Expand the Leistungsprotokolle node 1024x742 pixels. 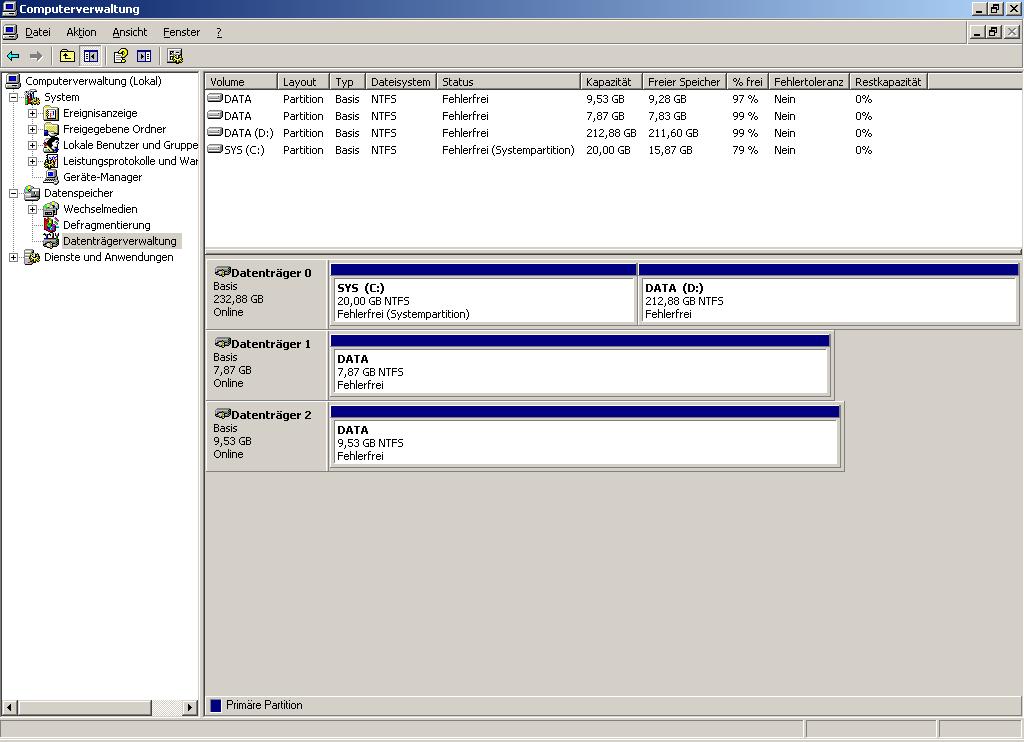(x=32, y=161)
